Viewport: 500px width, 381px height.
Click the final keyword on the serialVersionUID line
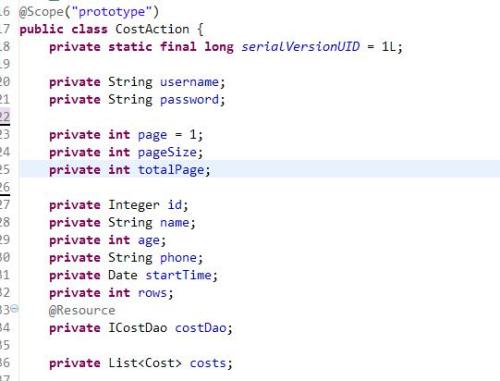click(x=178, y=47)
